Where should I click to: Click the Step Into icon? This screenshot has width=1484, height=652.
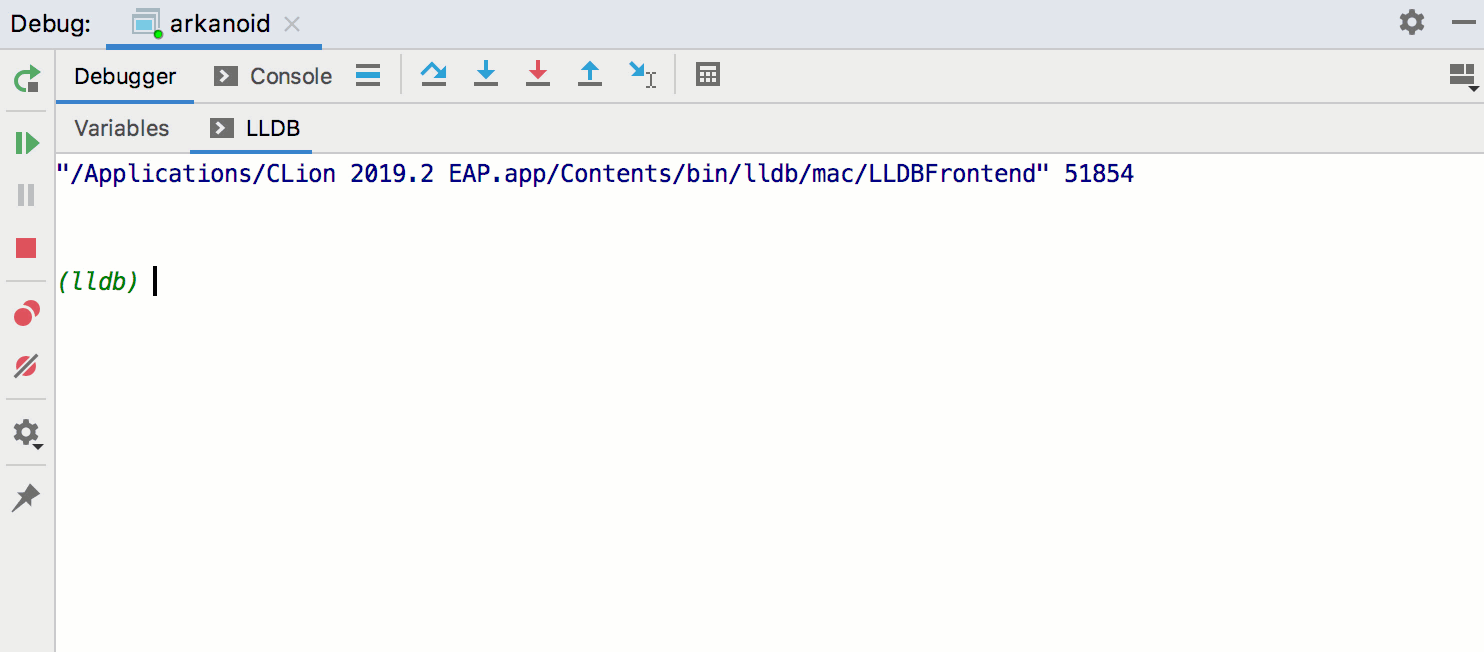pos(486,75)
